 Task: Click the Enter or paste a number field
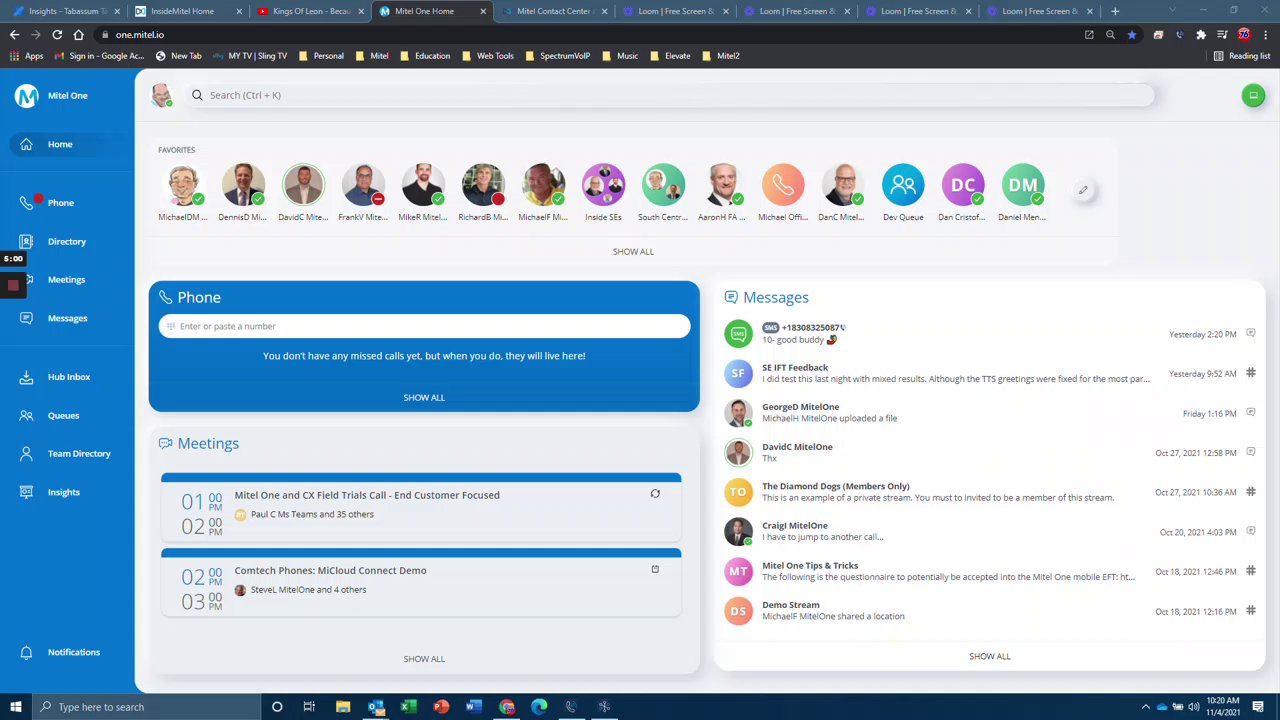[424, 326]
